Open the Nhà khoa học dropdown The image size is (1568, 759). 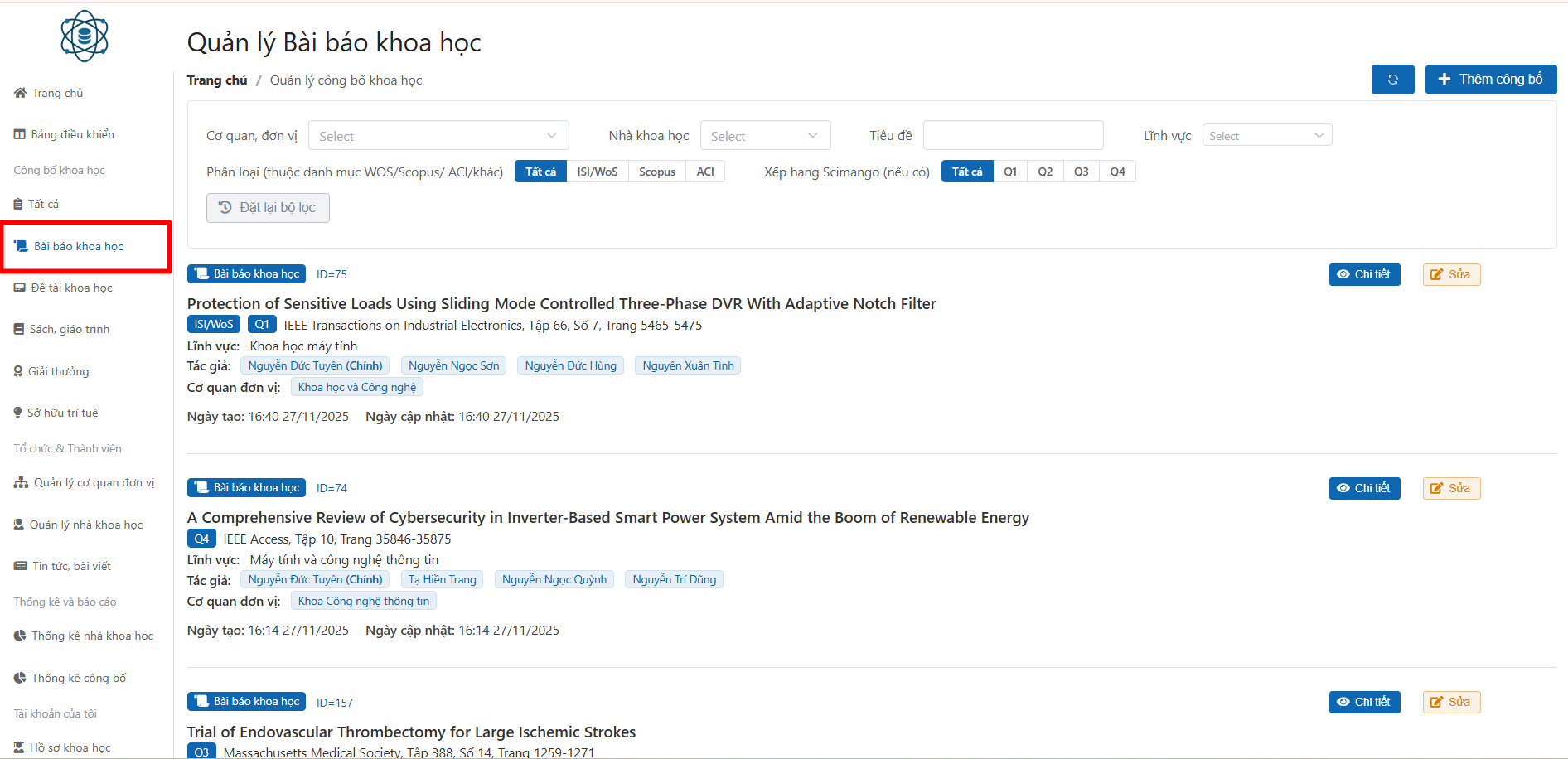[x=764, y=136]
